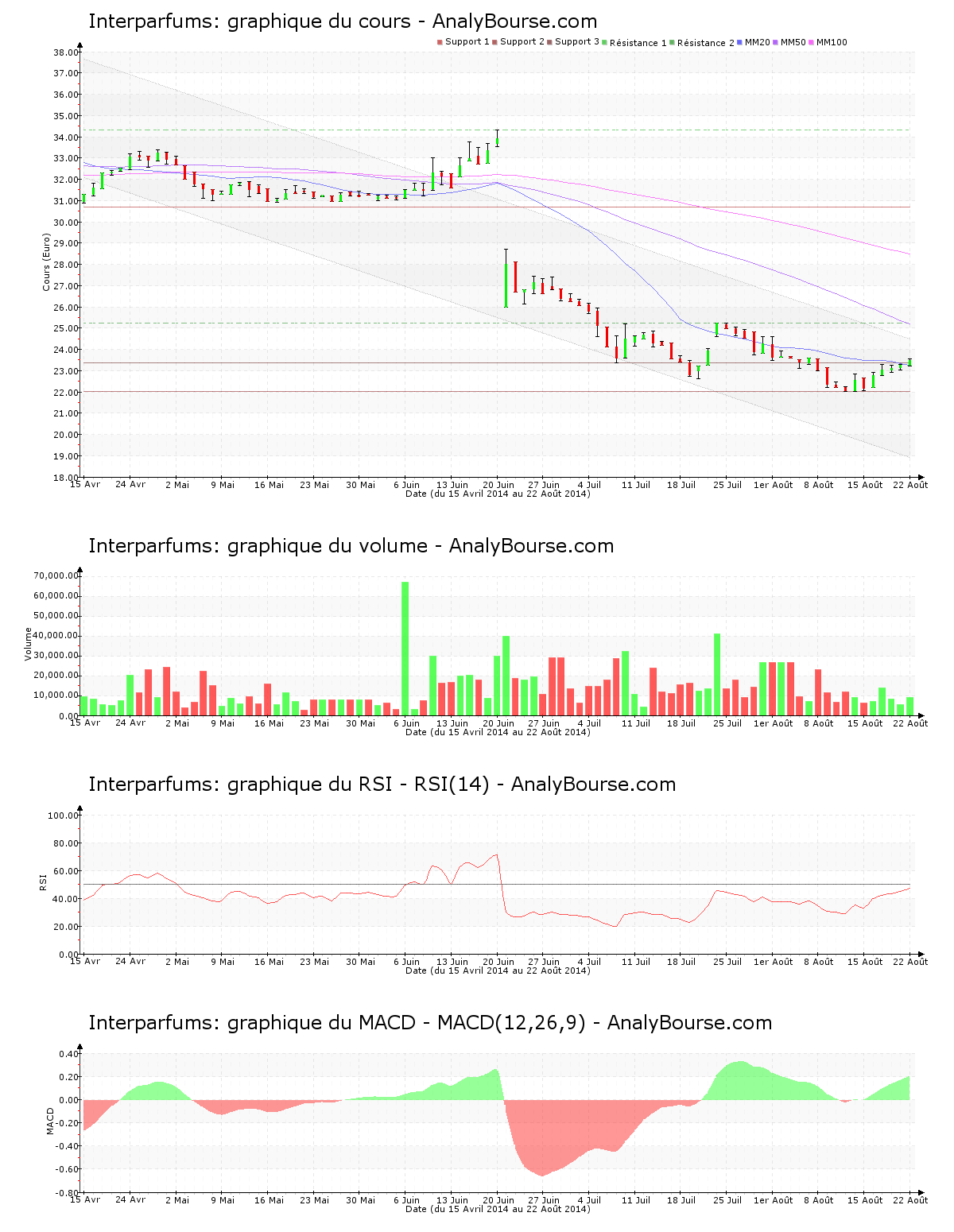The image size is (954, 1232).
Task: Click the 22.00 price axis value
Action: click(x=66, y=393)
